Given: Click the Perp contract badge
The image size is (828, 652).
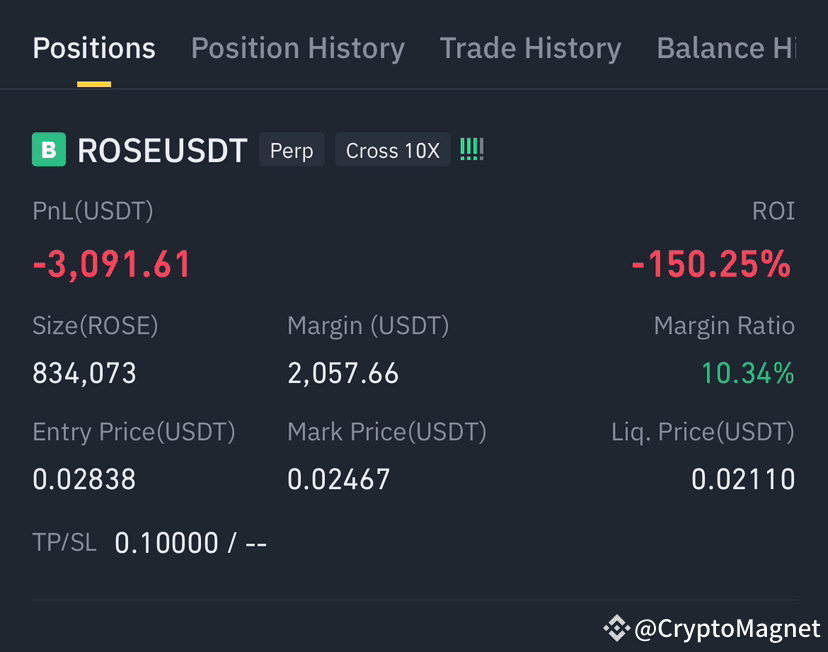Looking at the screenshot, I should pos(291,150).
